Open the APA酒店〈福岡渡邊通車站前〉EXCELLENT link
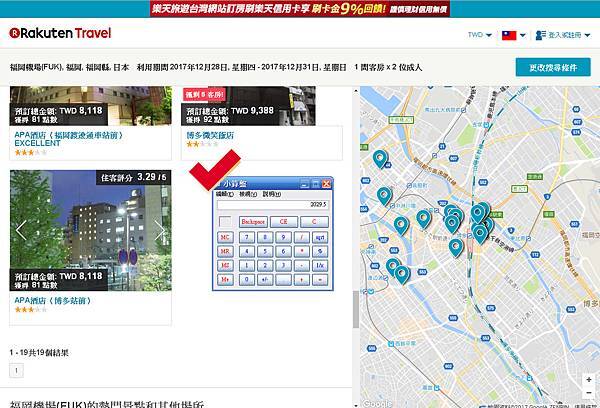The height and width of the screenshot is (408, 600). 68,139
